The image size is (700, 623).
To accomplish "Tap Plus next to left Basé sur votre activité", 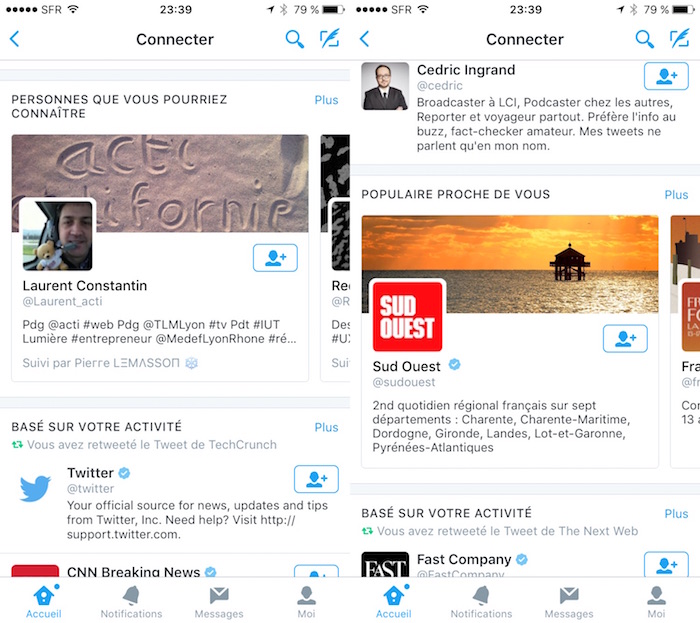I will 326,427.
